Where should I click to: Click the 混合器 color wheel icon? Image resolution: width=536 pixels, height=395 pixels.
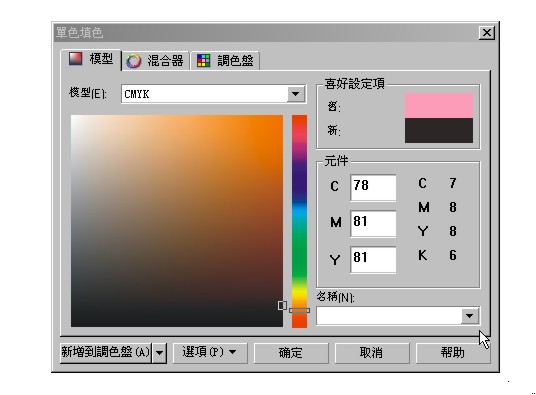[133, 61]
